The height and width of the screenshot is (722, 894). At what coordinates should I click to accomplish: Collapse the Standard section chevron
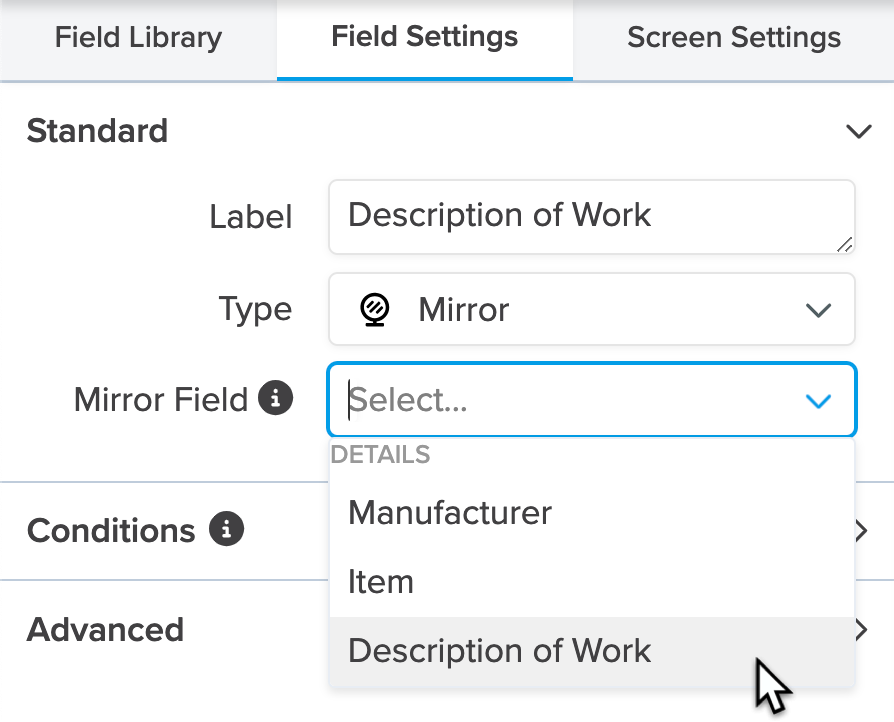click(859, 131)
